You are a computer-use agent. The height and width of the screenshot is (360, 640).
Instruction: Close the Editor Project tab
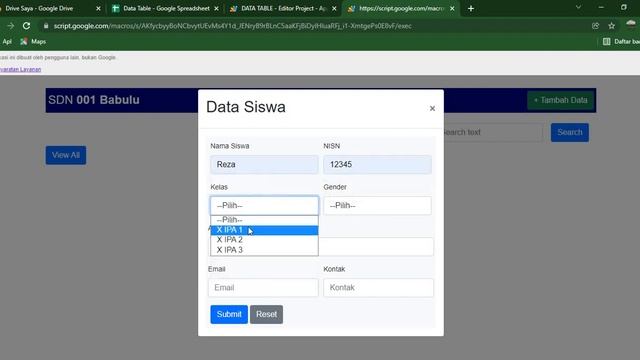(334, 9)
